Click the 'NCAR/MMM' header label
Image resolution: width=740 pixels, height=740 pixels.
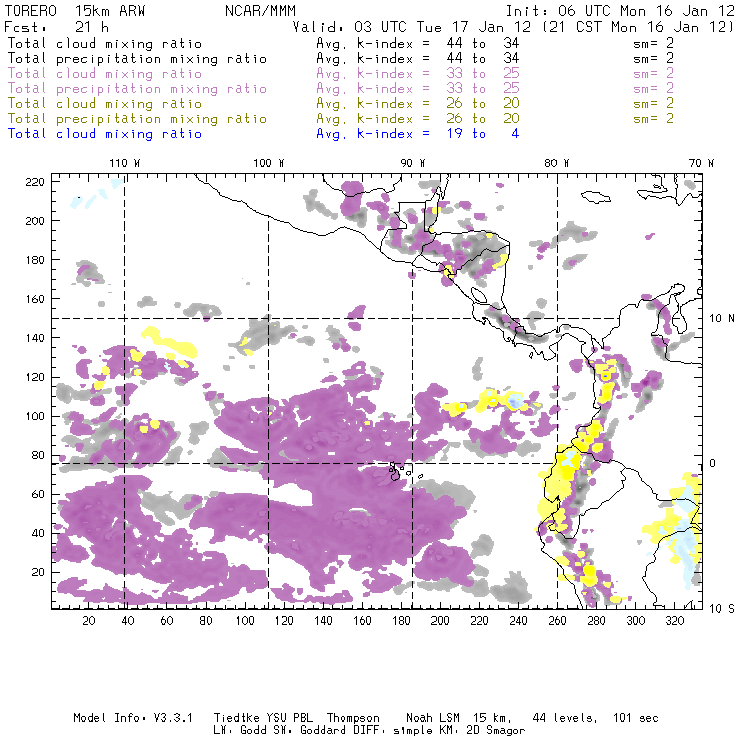click(x=260, y=11)
